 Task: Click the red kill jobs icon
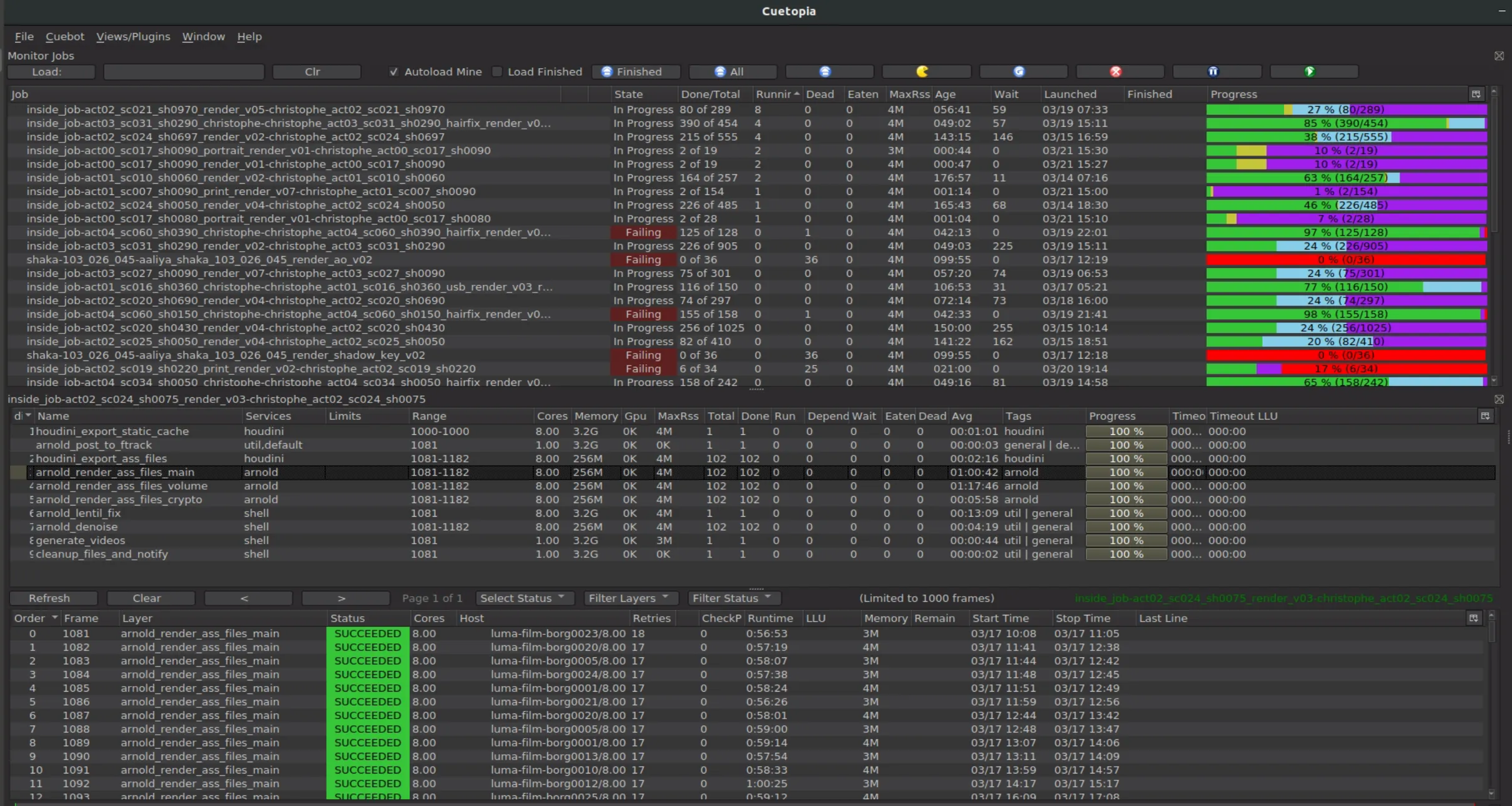pyautogui.click(x=1117, y=71)
